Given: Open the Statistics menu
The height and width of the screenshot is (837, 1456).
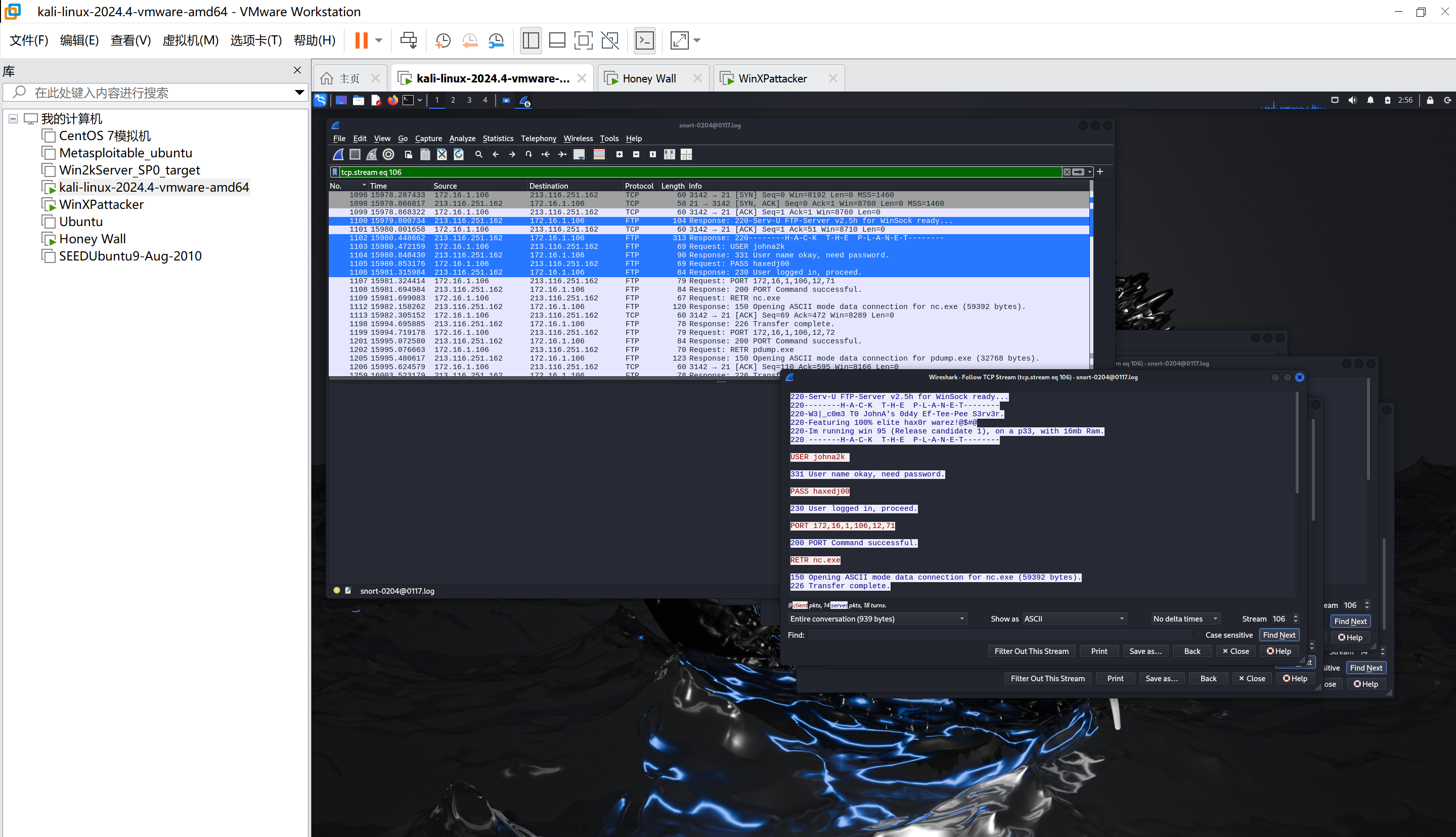Looking at the screenshot, I should (x=497, y=138).
